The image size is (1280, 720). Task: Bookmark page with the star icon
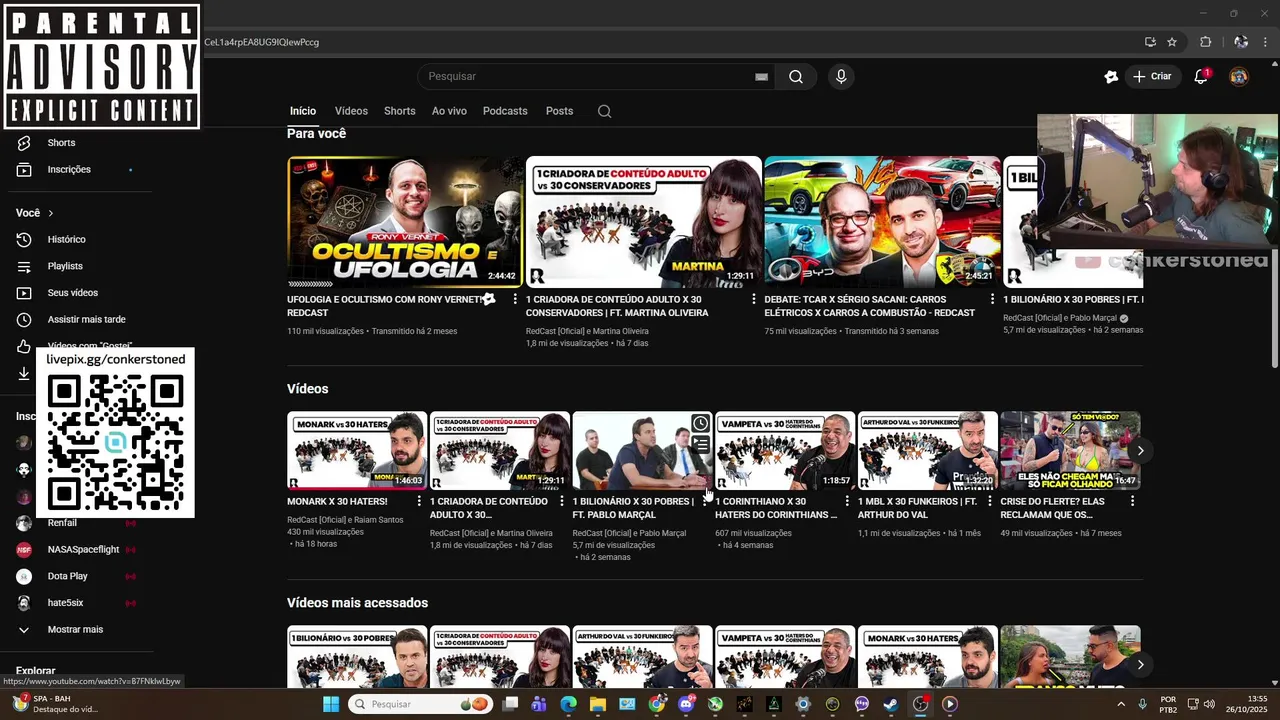pyautogui.click(x=1172, y=42)
